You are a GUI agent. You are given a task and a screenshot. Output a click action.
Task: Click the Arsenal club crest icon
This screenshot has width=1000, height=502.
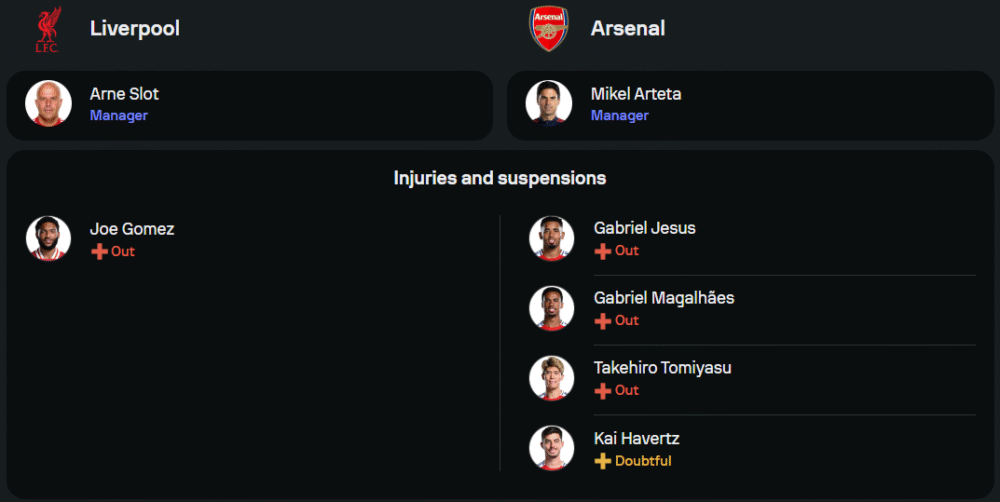(549, 28)
